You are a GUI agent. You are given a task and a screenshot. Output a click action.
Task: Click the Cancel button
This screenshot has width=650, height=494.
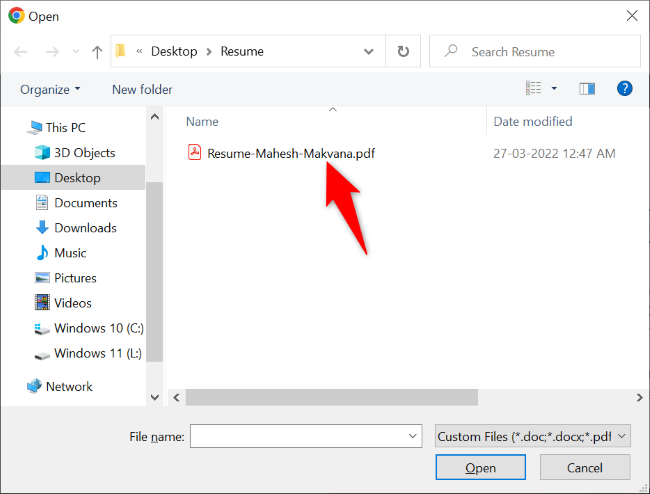(x=585, y=467)
